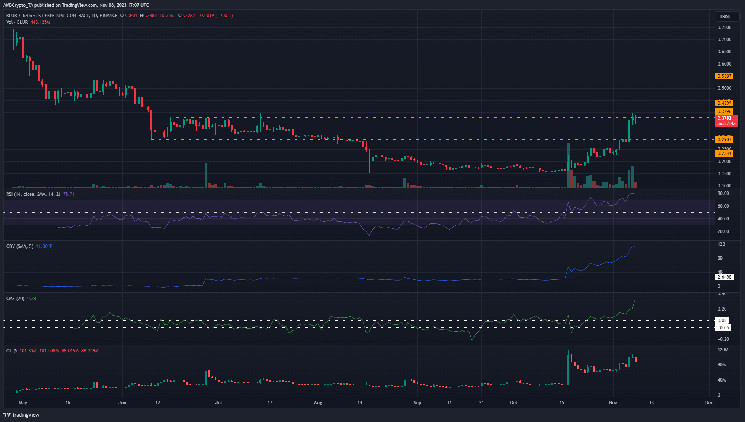Select the white dashed line in the RSI pane
745x422 pixels.
tap(300, 213)
